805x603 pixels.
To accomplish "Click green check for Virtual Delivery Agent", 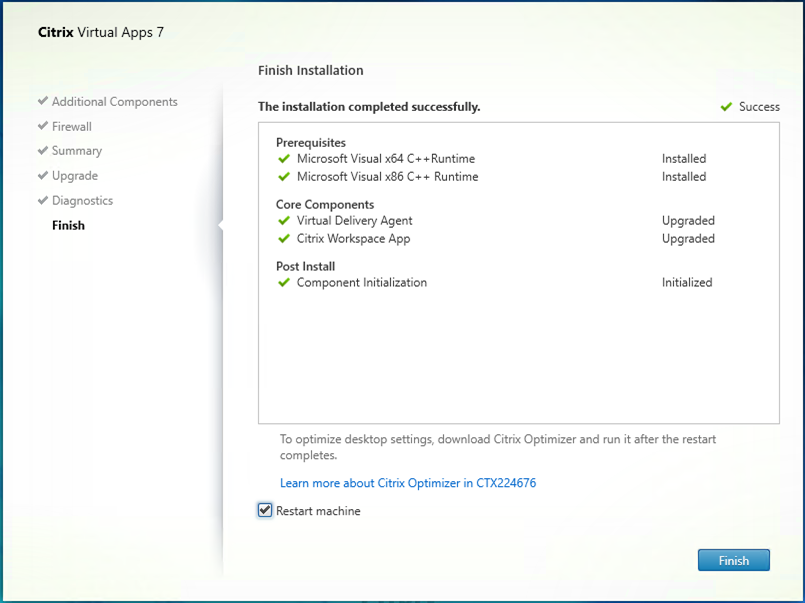I will [284, 221].
